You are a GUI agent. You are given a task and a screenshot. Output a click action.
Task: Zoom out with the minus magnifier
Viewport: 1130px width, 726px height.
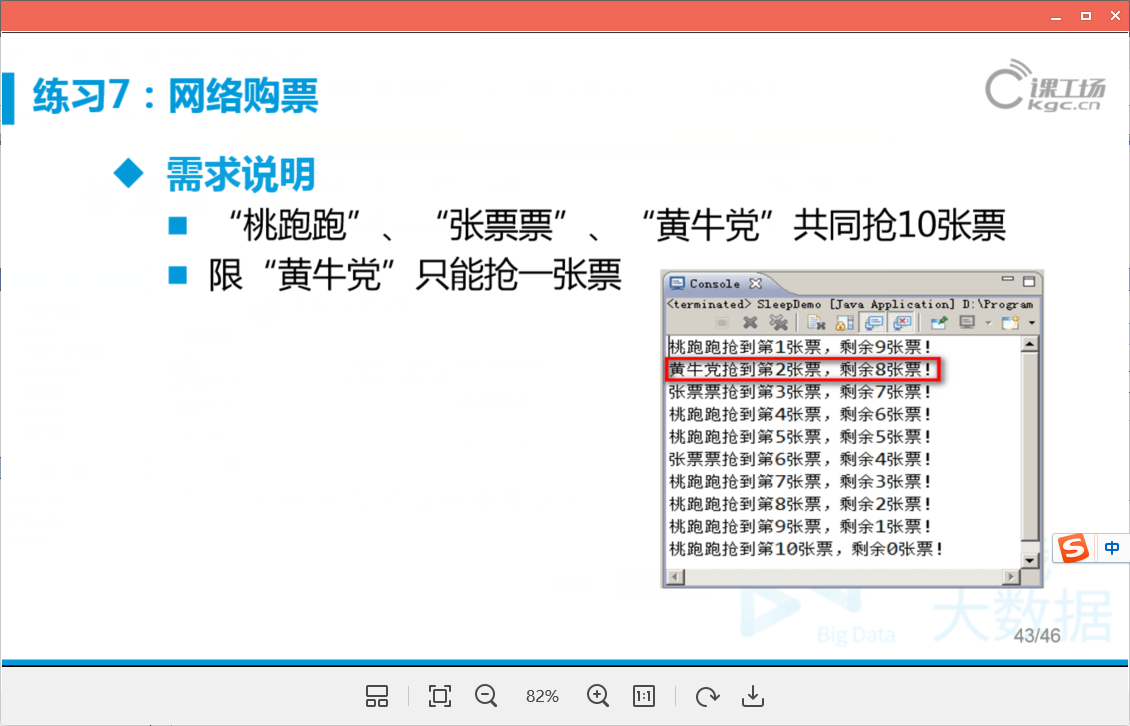tap(486, 696)
